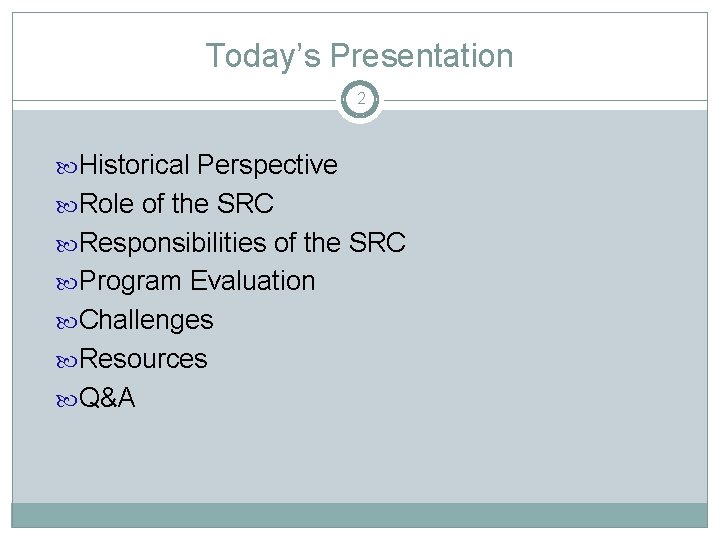Screen dimensions: 720x540
Task: Select Responsibilities of the SRC text
Action: point(242,243)
